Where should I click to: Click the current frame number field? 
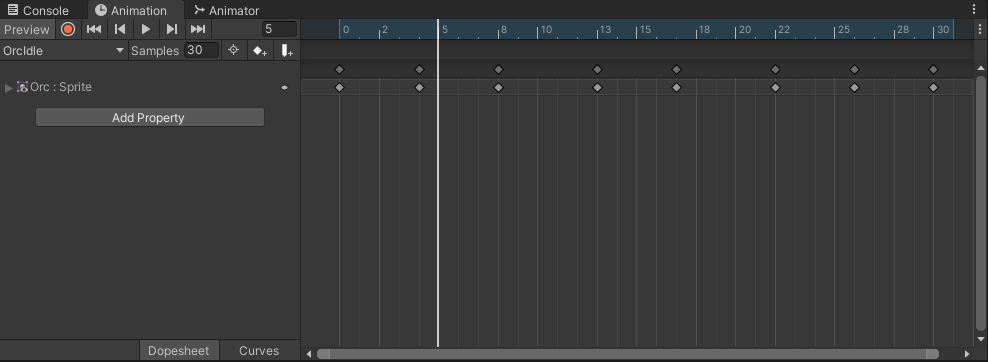279,29
